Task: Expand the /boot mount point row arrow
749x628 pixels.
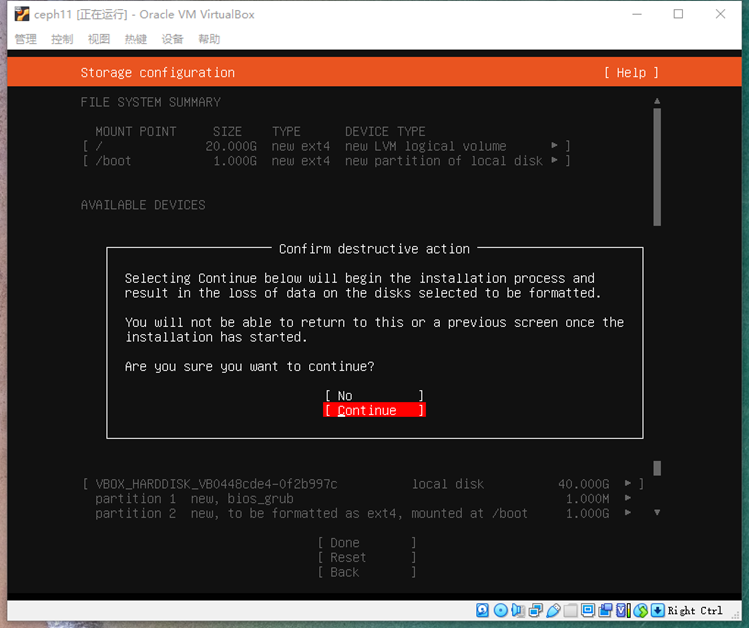Action: [x=554, y=160]
